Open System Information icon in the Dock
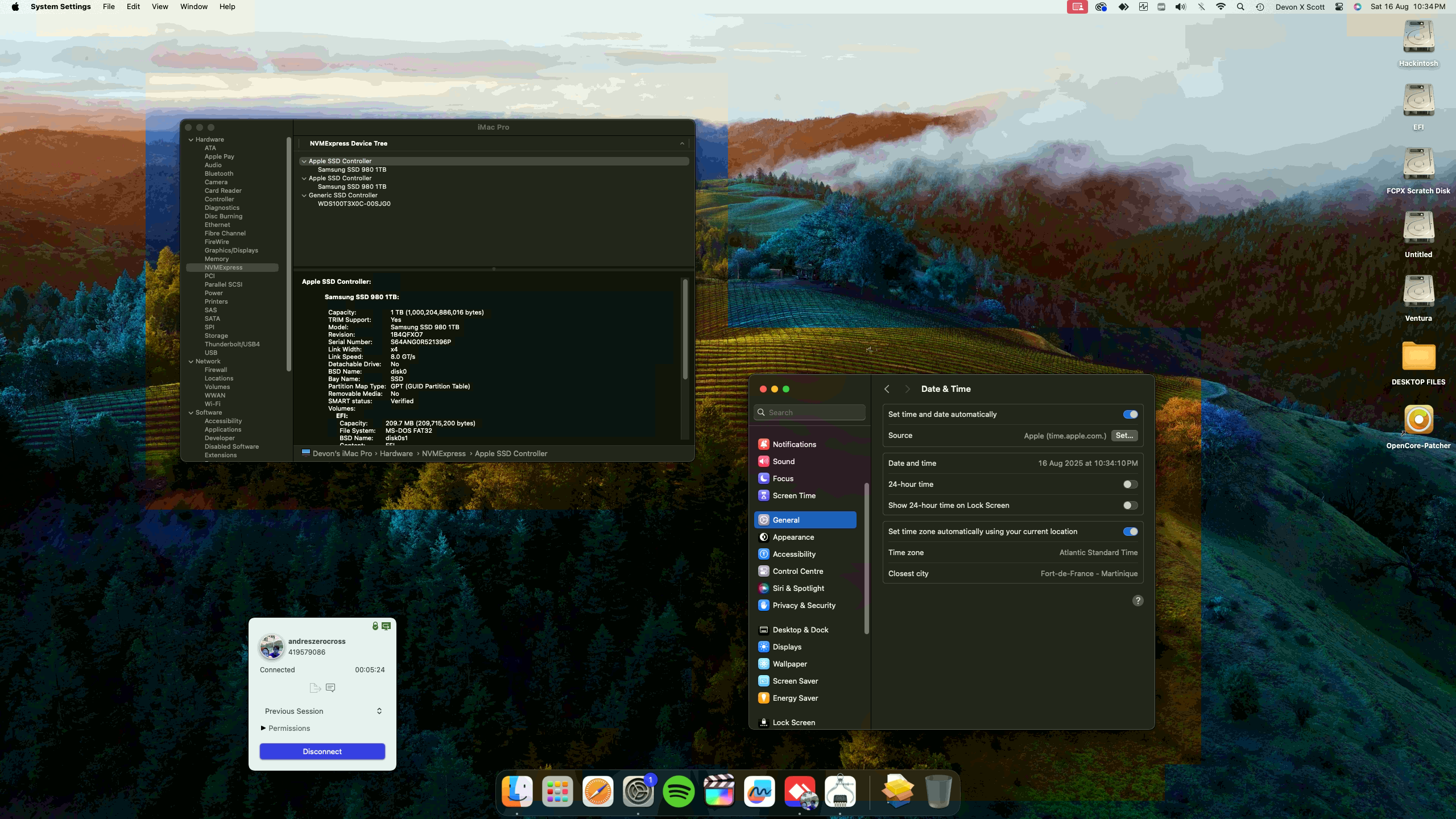1456x819 pixels. [x=840, y=791]
